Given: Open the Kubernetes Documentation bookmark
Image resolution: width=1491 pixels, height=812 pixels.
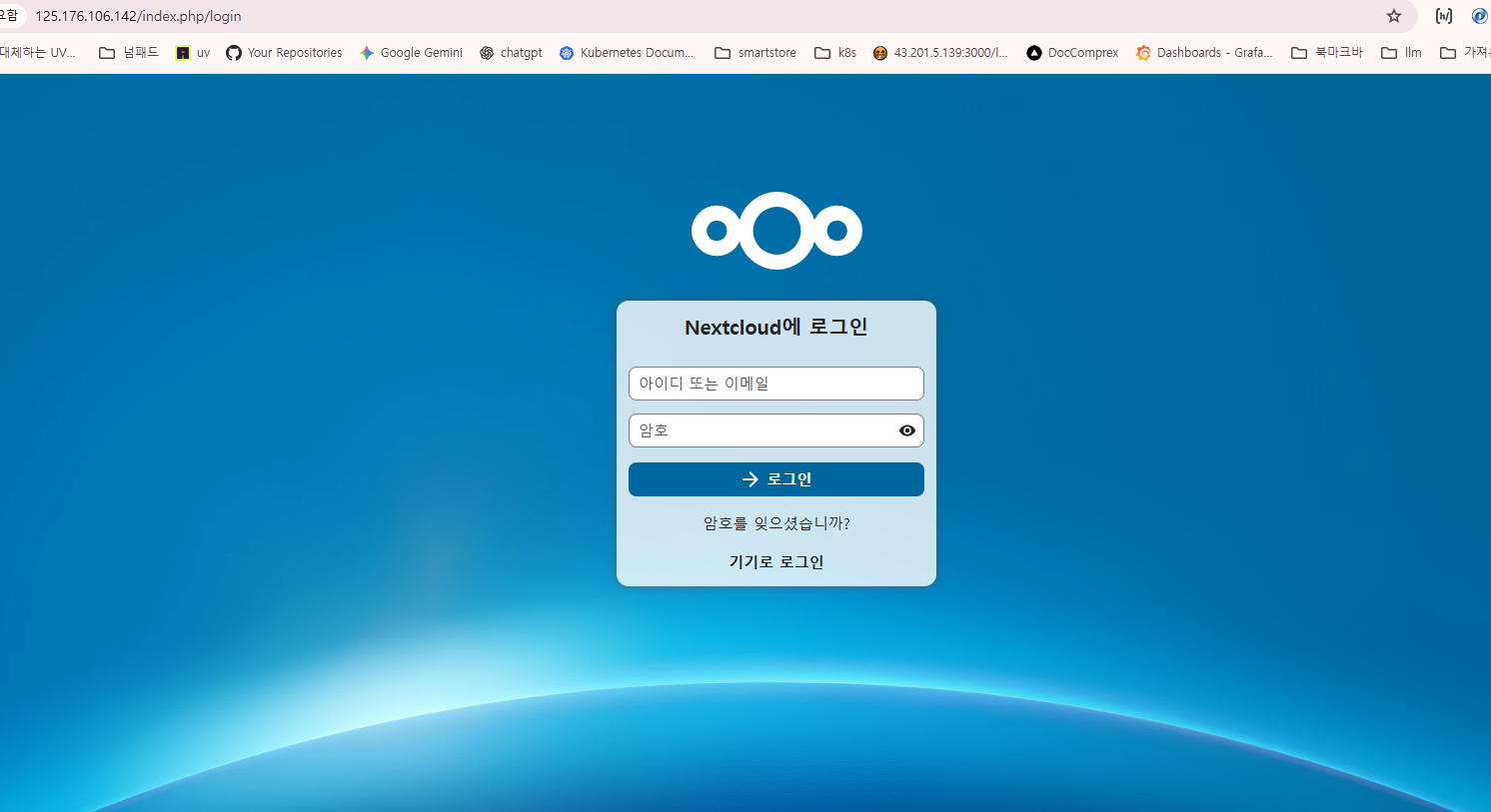Looking at the screenshot, I should pos(627,53).
